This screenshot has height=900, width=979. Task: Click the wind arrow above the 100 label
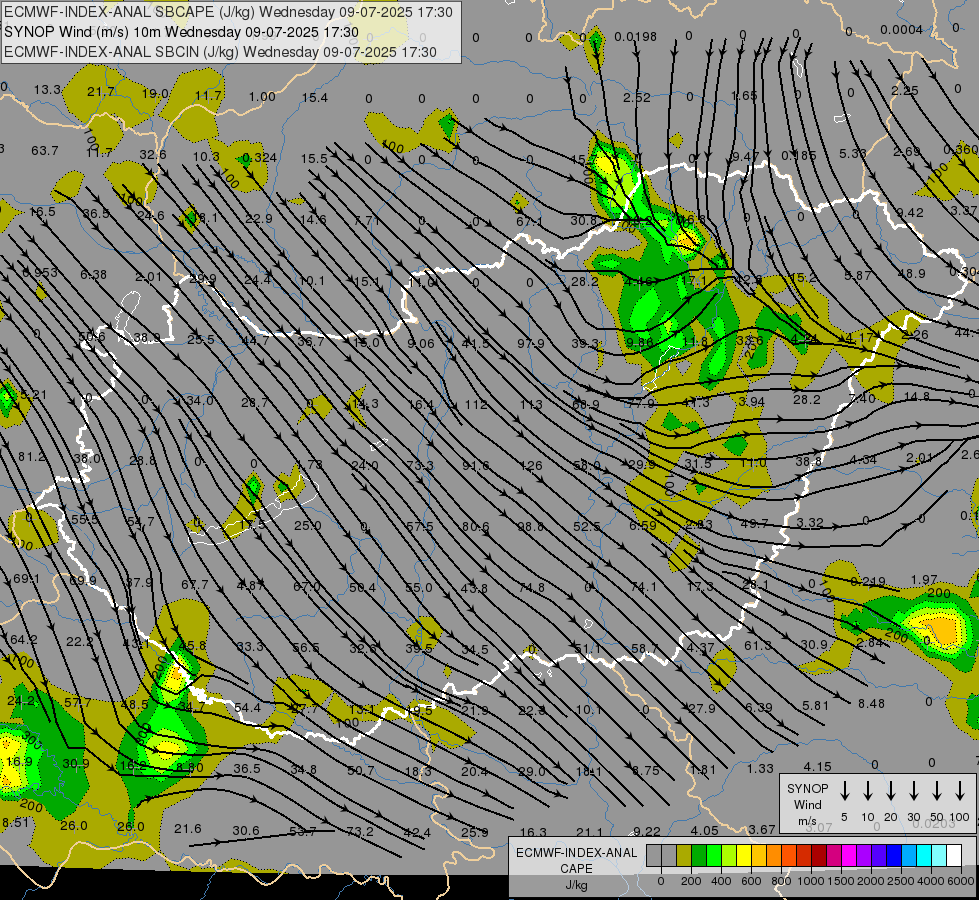[x=960, y=791]
